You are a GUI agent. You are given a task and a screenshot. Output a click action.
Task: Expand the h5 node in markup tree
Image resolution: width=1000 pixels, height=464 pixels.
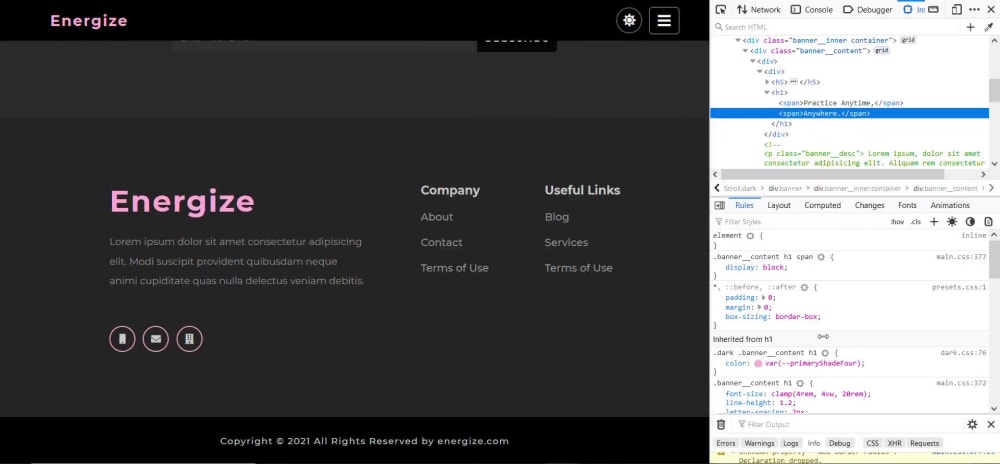pos(767,82)
